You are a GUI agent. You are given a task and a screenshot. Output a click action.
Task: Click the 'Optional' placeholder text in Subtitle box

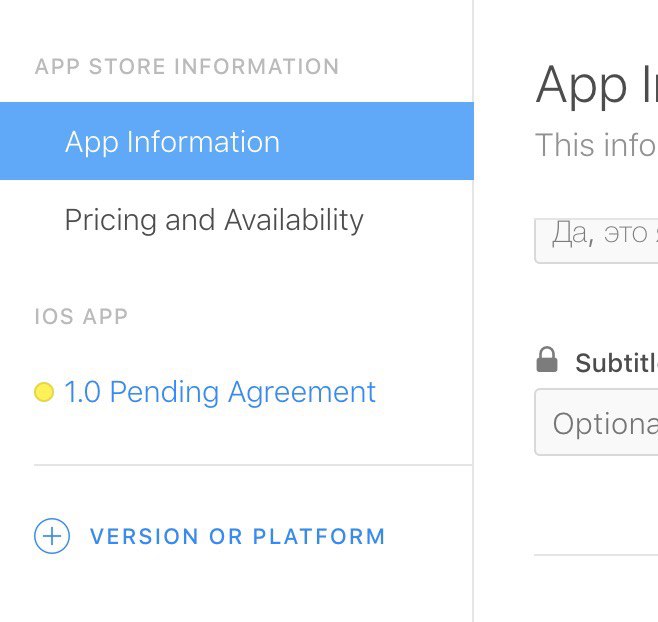(605, 424)
